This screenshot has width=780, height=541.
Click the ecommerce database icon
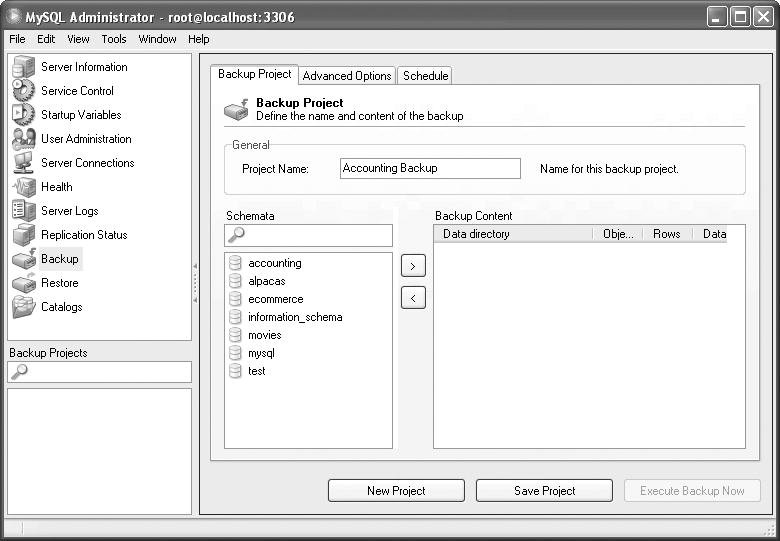pyautogui.click(x=235, y=299)
